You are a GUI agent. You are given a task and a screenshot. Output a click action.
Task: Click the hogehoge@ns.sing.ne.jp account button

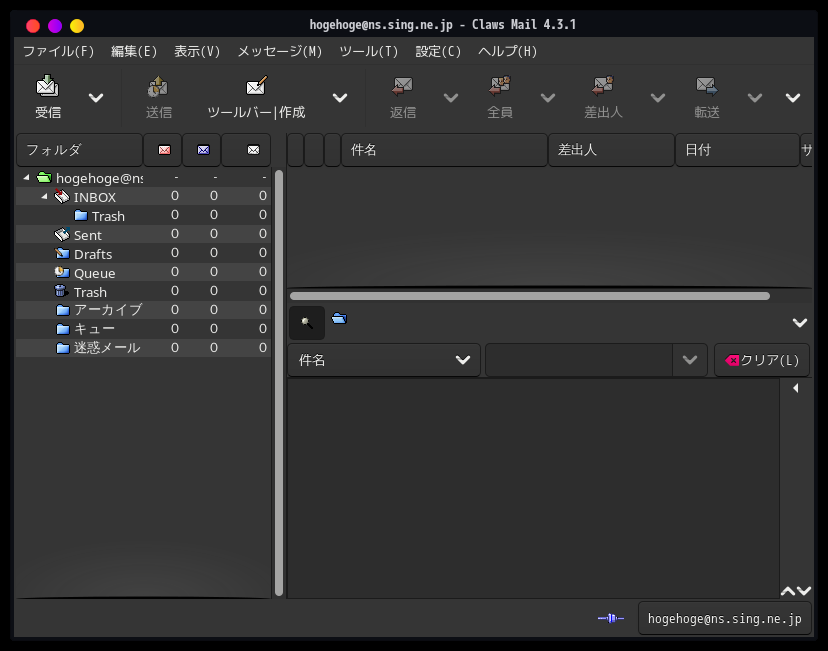click(x=724, y=618)
